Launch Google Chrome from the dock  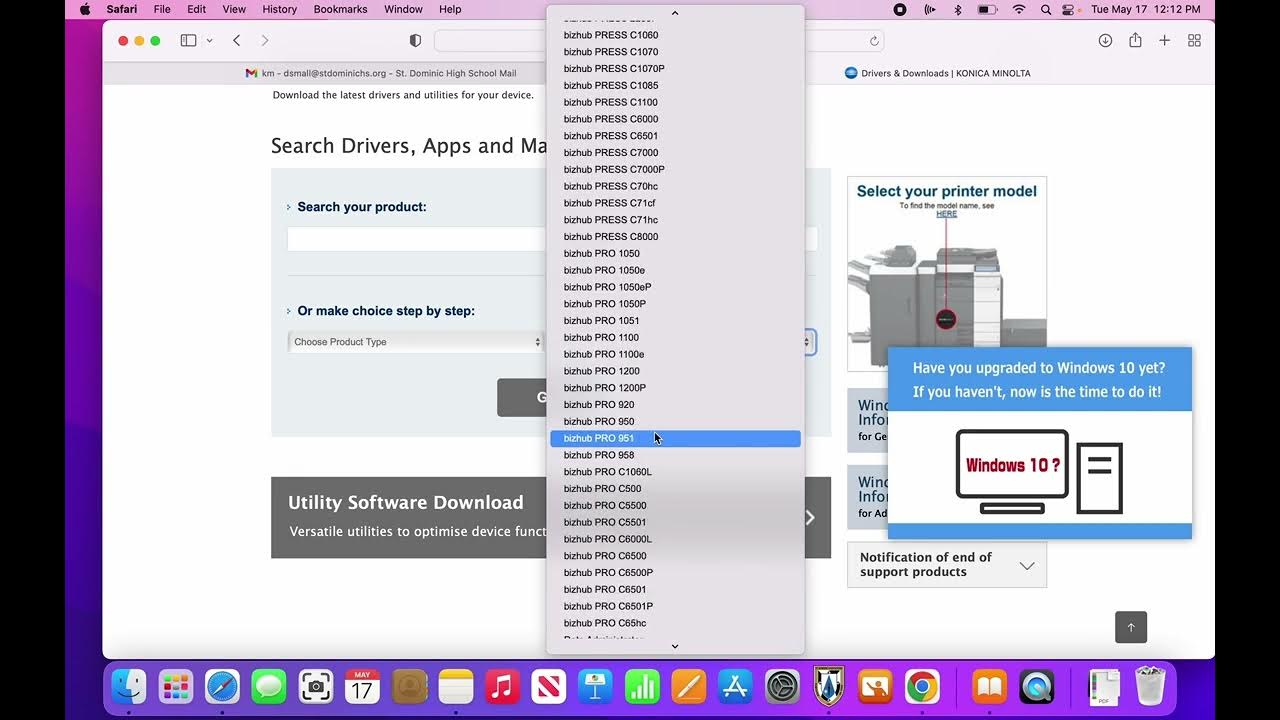[922, 687]
